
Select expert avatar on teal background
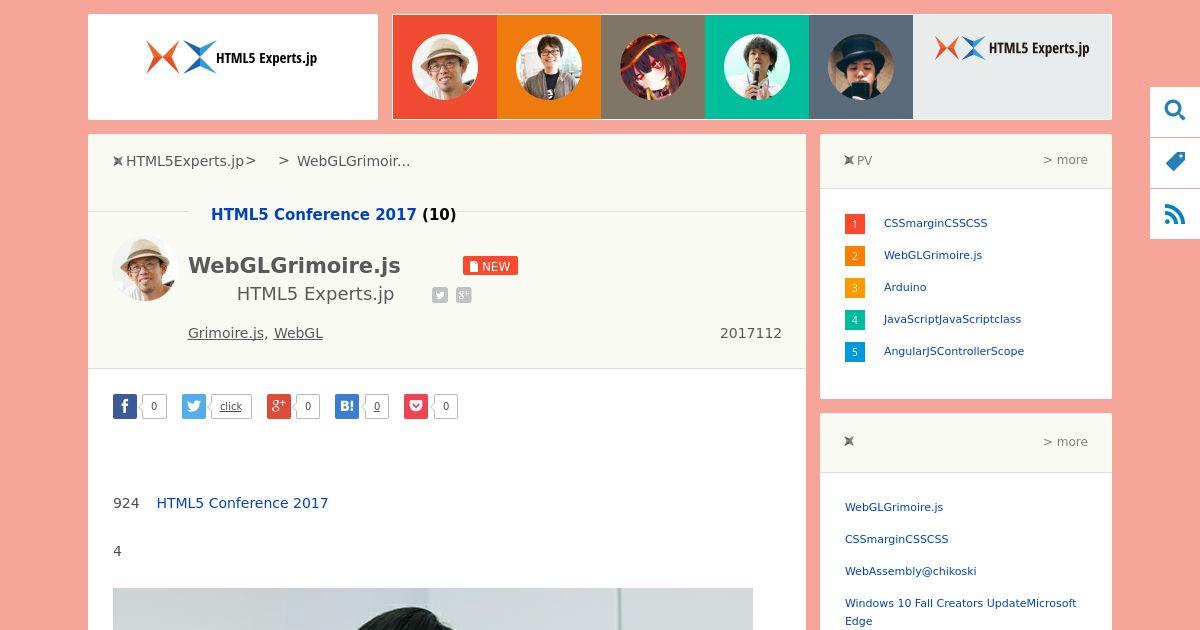point(757,67)
